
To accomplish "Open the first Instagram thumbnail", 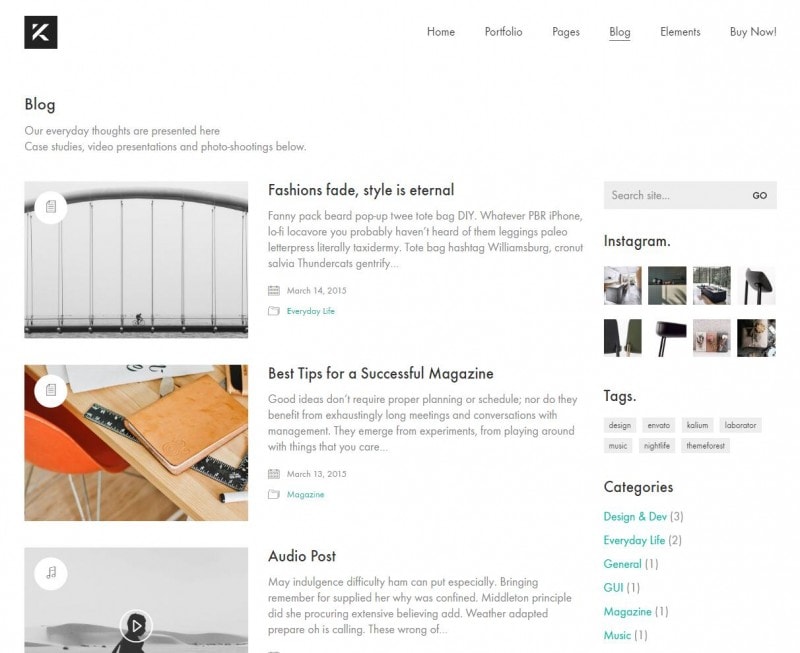I will click(x=623, y=286).
